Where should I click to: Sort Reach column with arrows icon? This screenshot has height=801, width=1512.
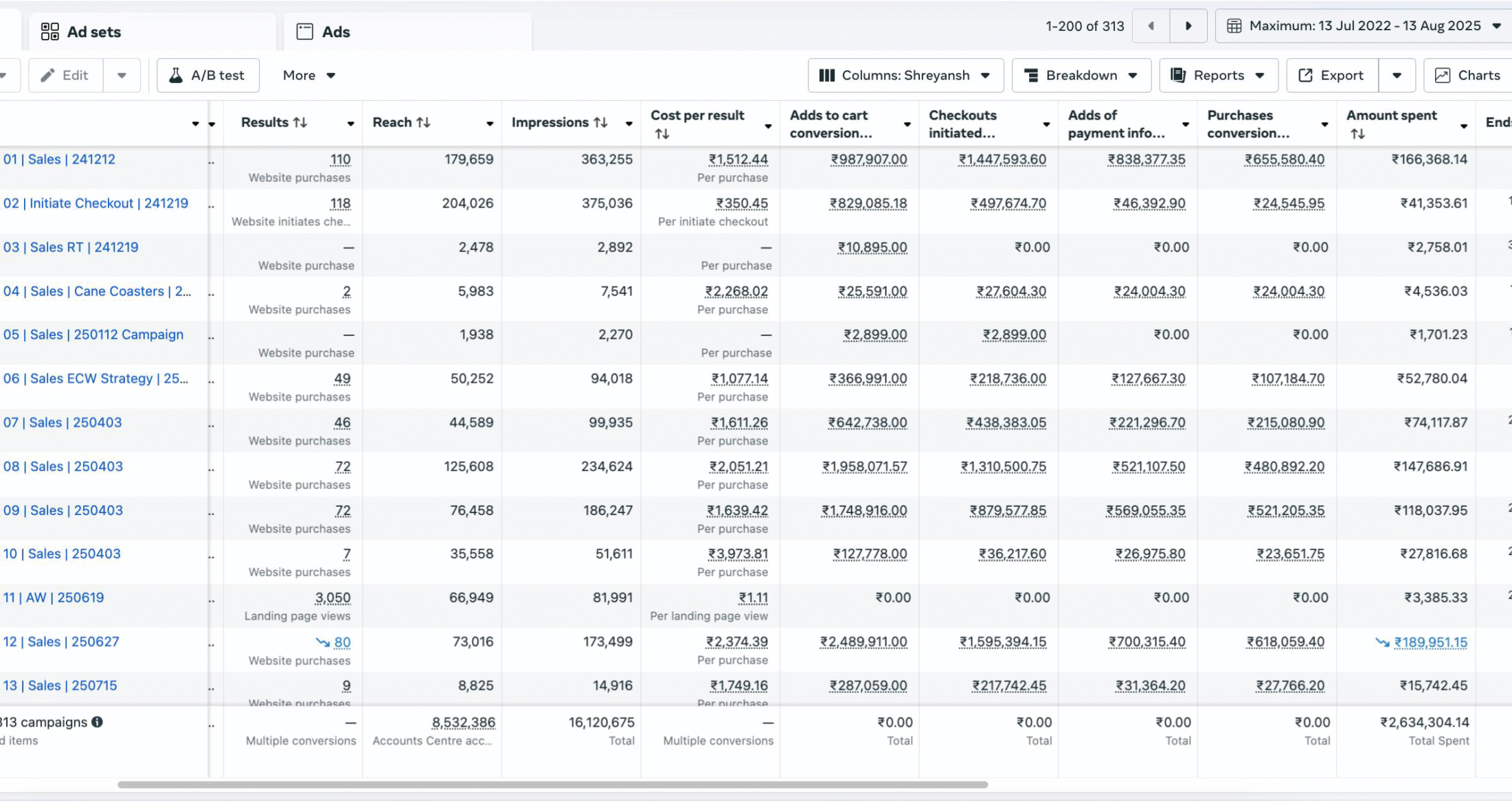click(x=423, y=122)
